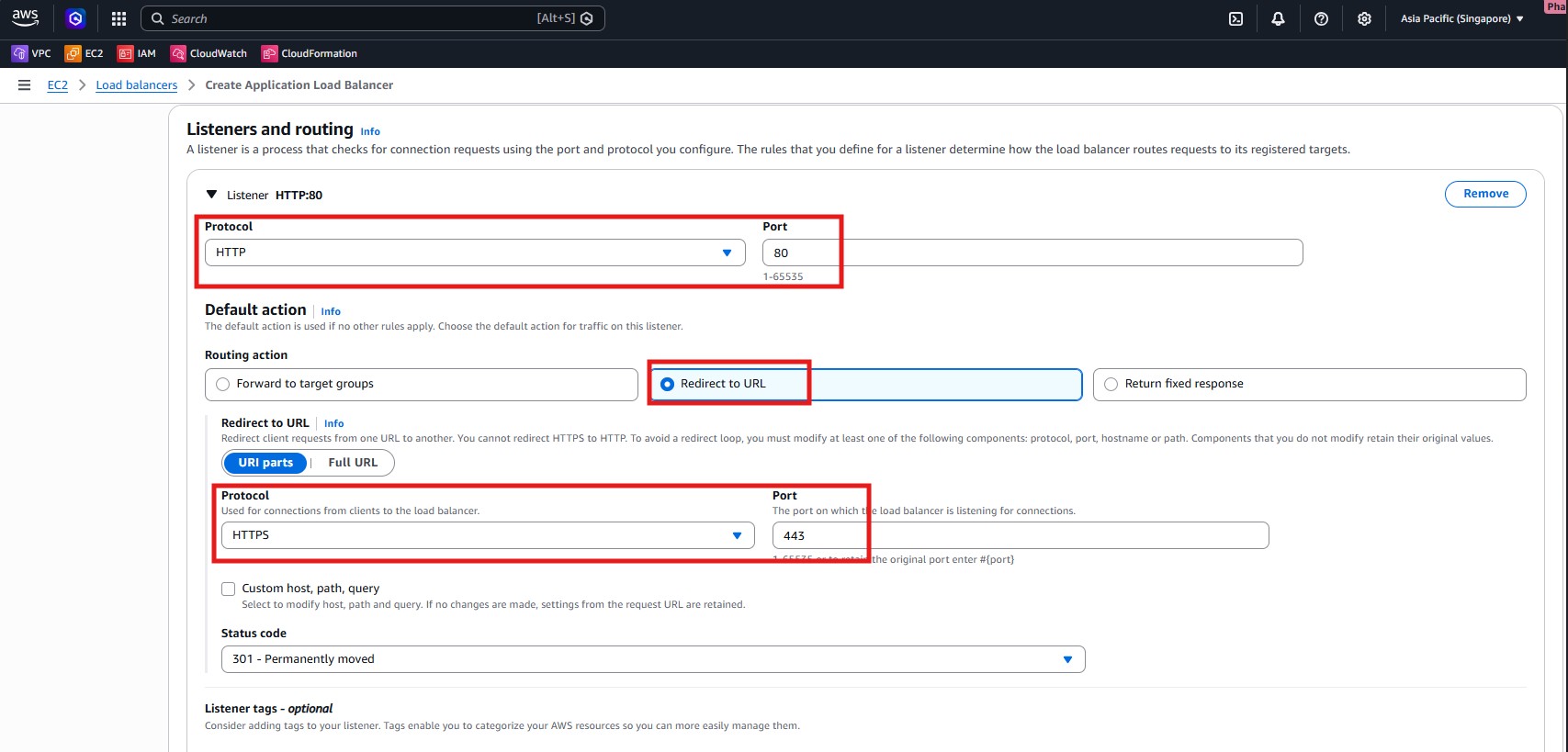Open the listener Protocol HTTP dropdown
1568x752 pixels.
tap(474, 253)
